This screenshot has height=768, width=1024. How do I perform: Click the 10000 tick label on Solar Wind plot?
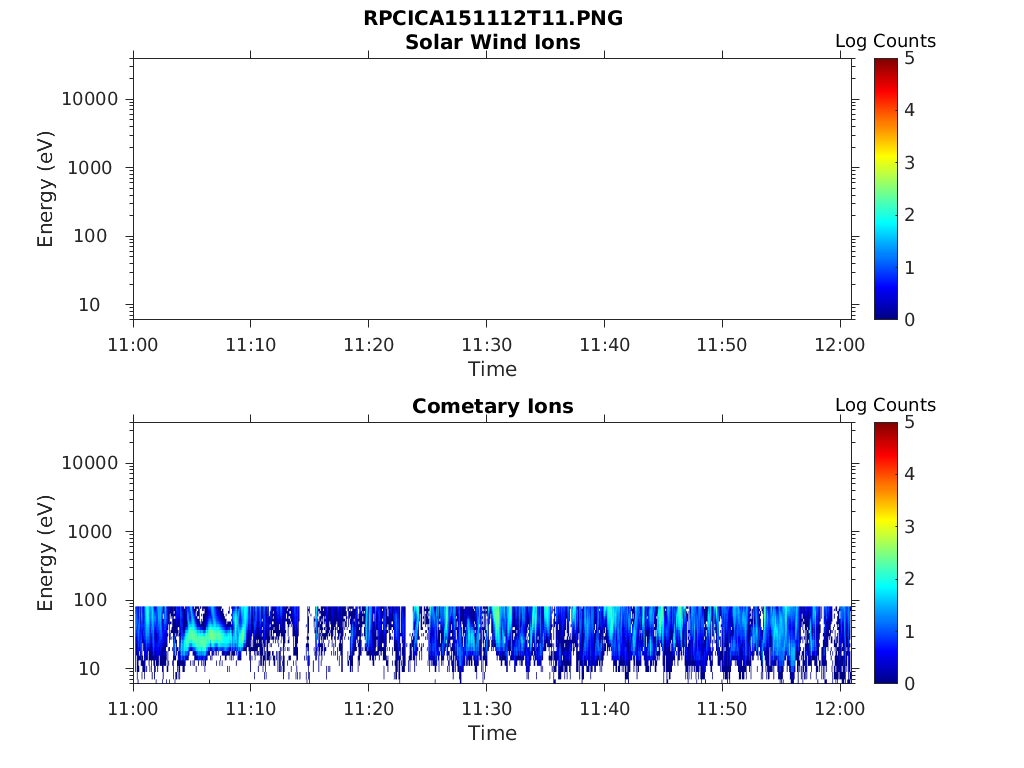(x=90, y=99)
